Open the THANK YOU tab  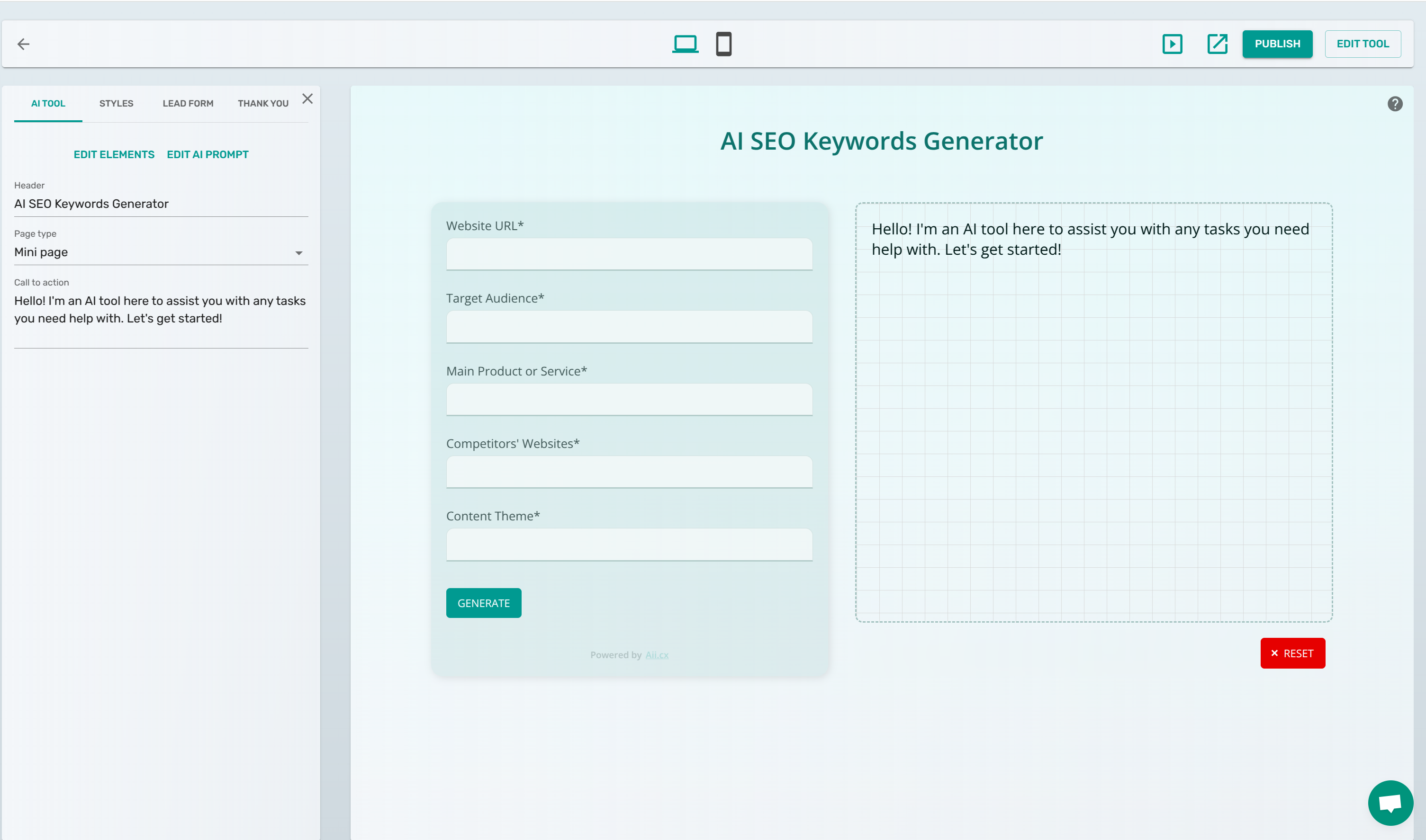pos(263,104)
